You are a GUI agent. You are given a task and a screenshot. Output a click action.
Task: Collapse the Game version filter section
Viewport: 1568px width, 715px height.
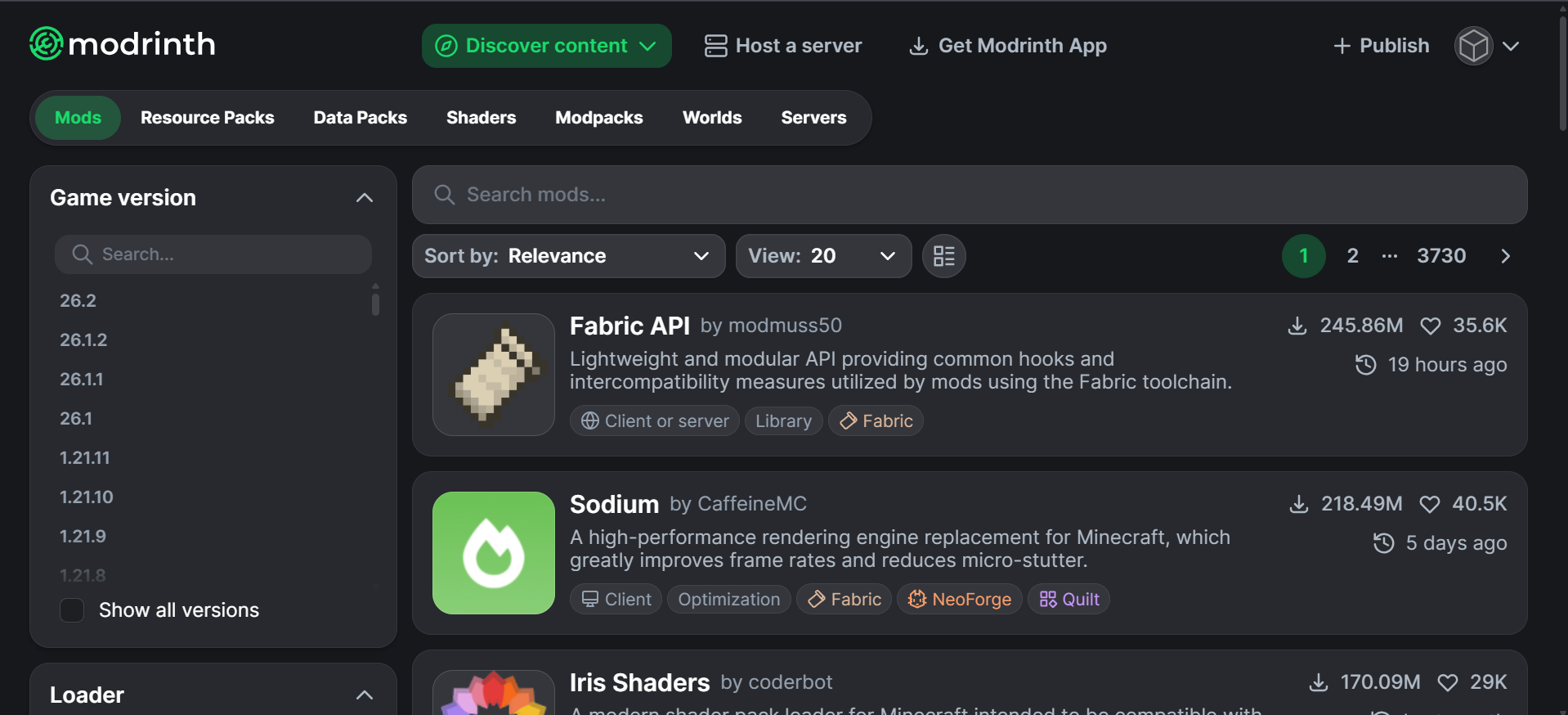[x=365, y=198]
